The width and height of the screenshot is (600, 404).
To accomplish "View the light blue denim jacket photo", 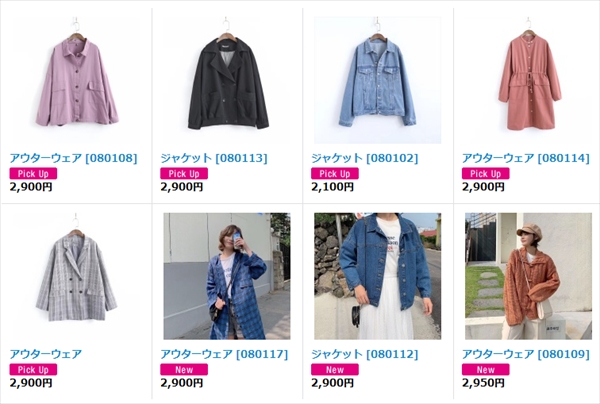I will pyautogui.click(x=378, y=80).
